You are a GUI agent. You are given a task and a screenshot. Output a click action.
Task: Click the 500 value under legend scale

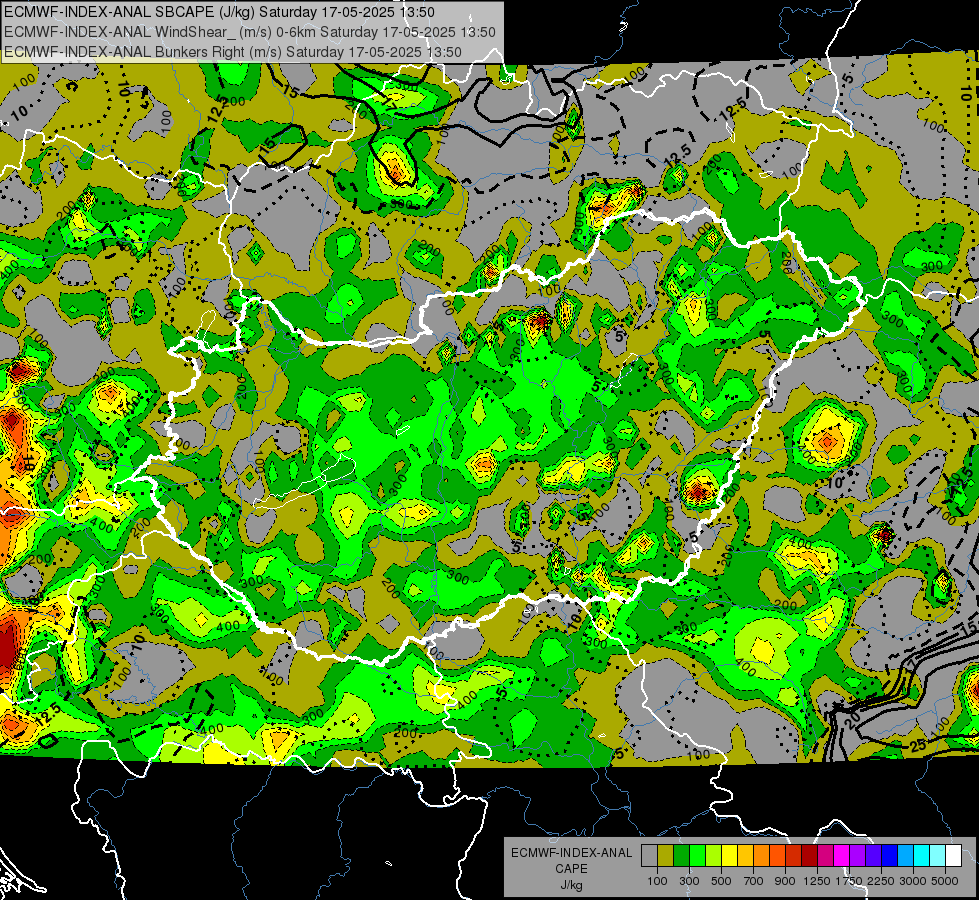721,881
